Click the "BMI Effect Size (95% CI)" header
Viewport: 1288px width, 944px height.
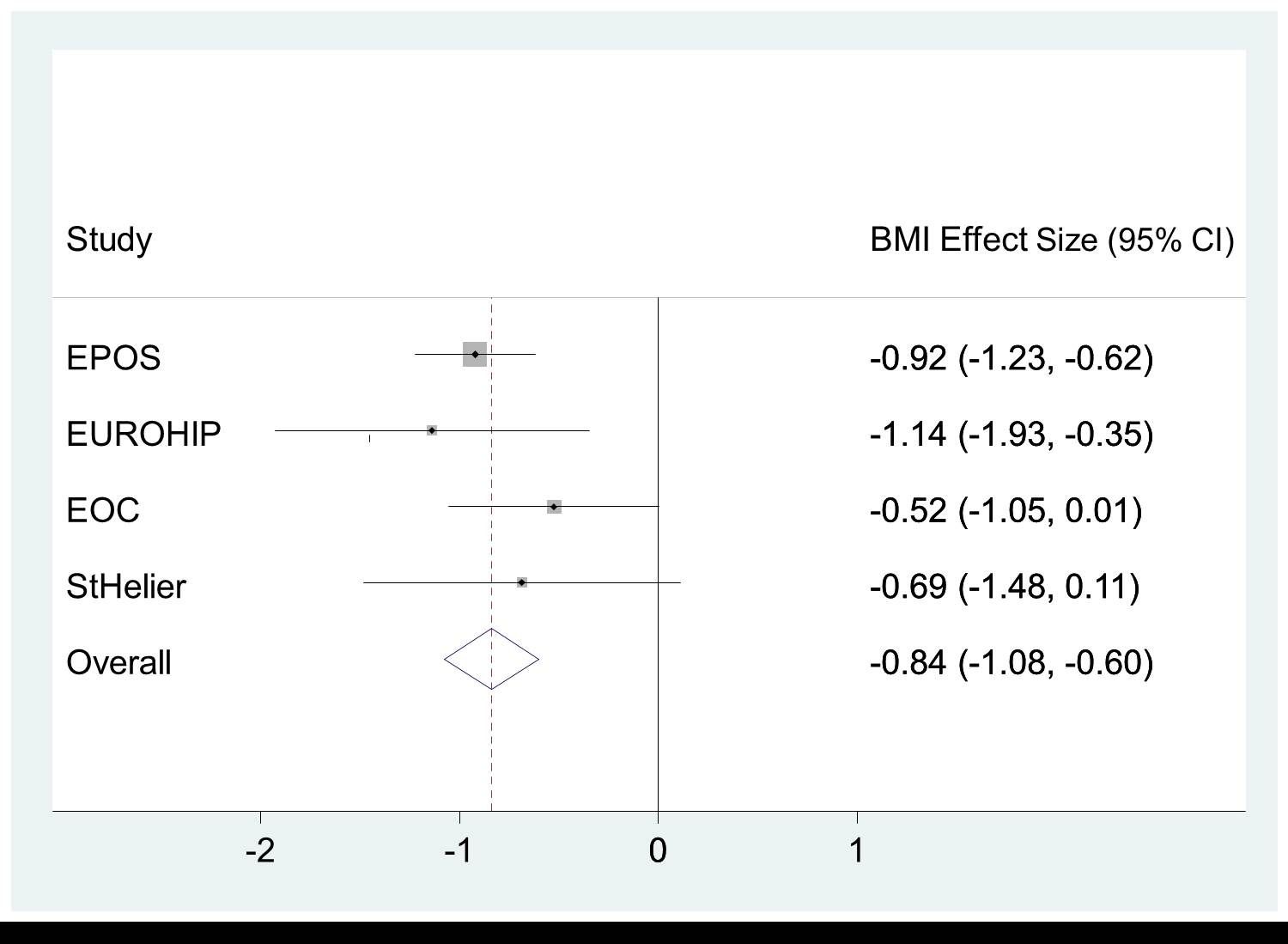[1051, 240]
